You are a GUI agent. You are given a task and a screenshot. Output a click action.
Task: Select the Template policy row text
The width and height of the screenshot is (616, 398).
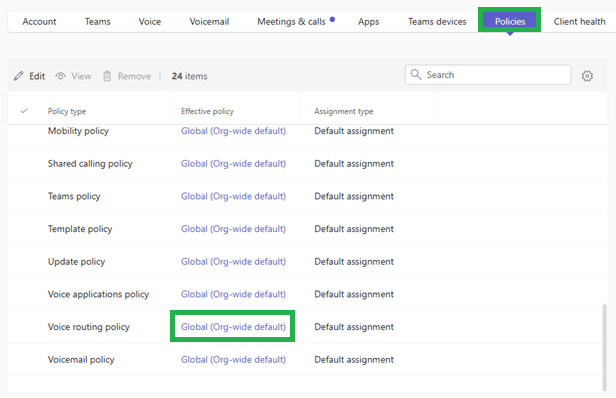coord(80,229)
